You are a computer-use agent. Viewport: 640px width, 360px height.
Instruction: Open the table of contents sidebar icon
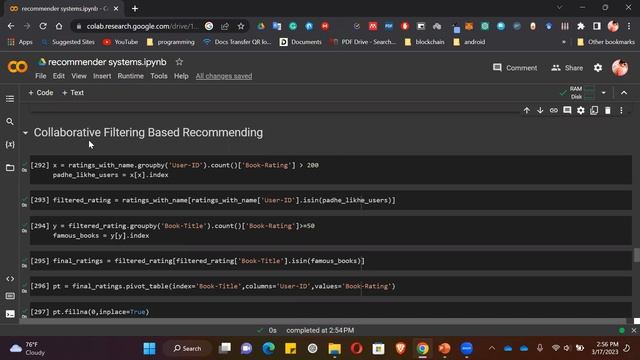(10, 99)
